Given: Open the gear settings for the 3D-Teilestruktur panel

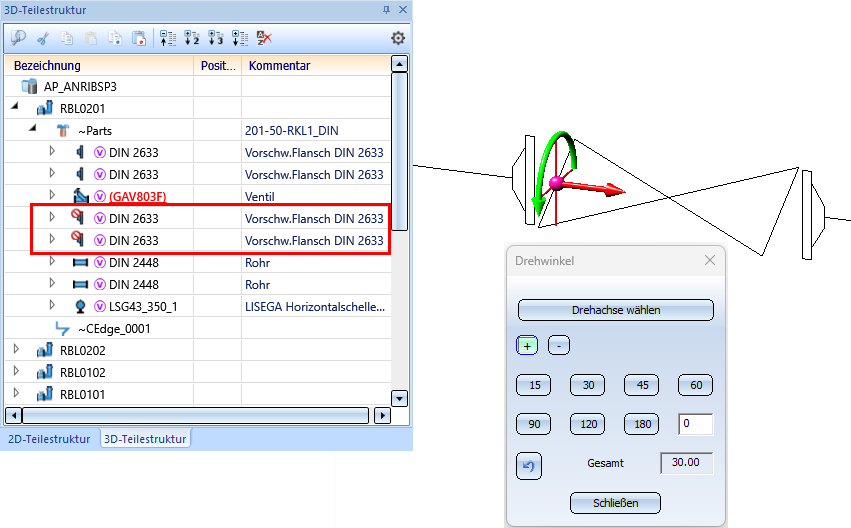Looking at the screenshot, I should [398, 38].
